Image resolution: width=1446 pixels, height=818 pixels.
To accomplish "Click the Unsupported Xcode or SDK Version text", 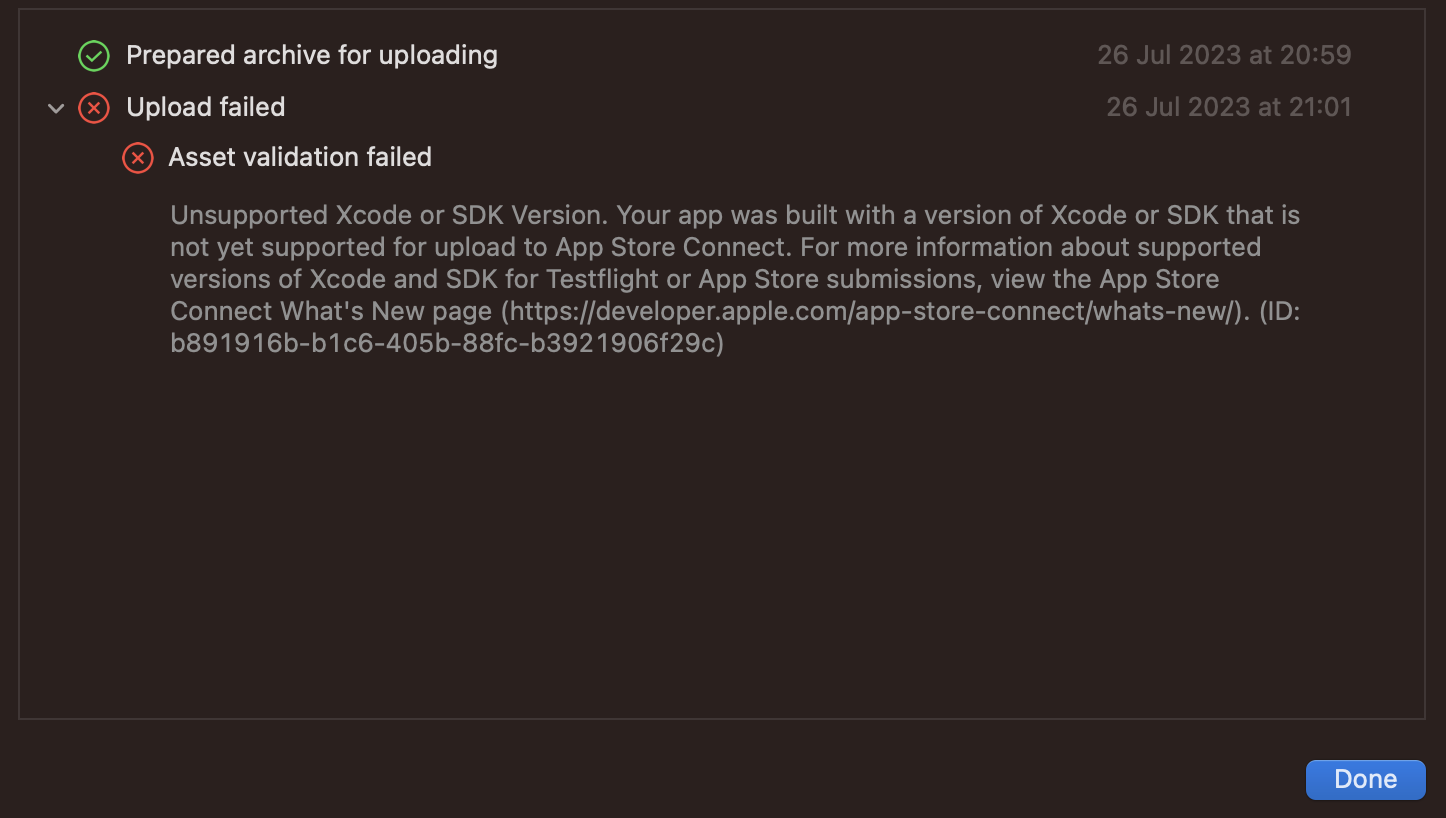I will coord(390,215).
